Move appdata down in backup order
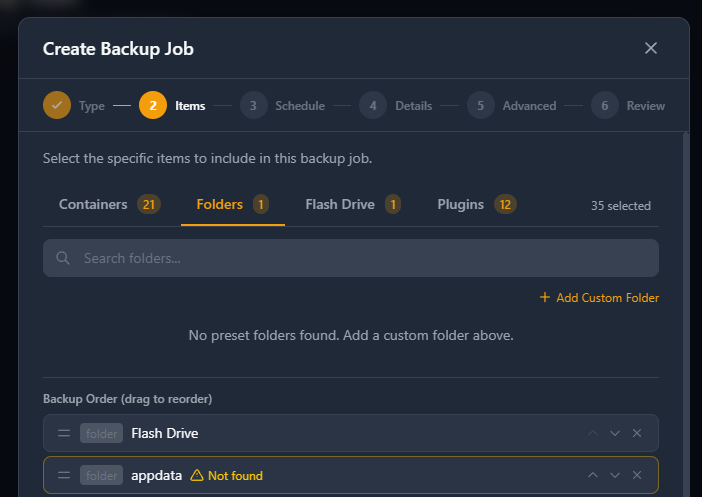The image size is (702, 497). coord(615,475)
